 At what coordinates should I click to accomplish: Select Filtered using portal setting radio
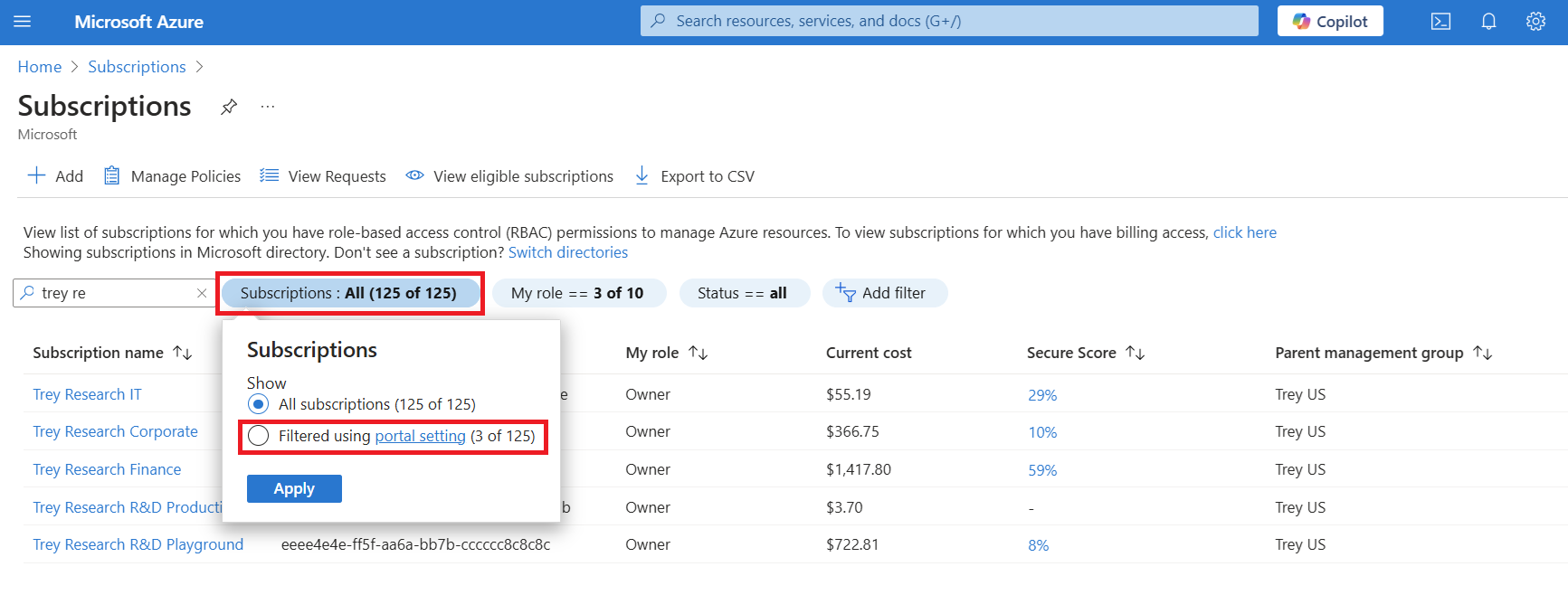[259, 436]
